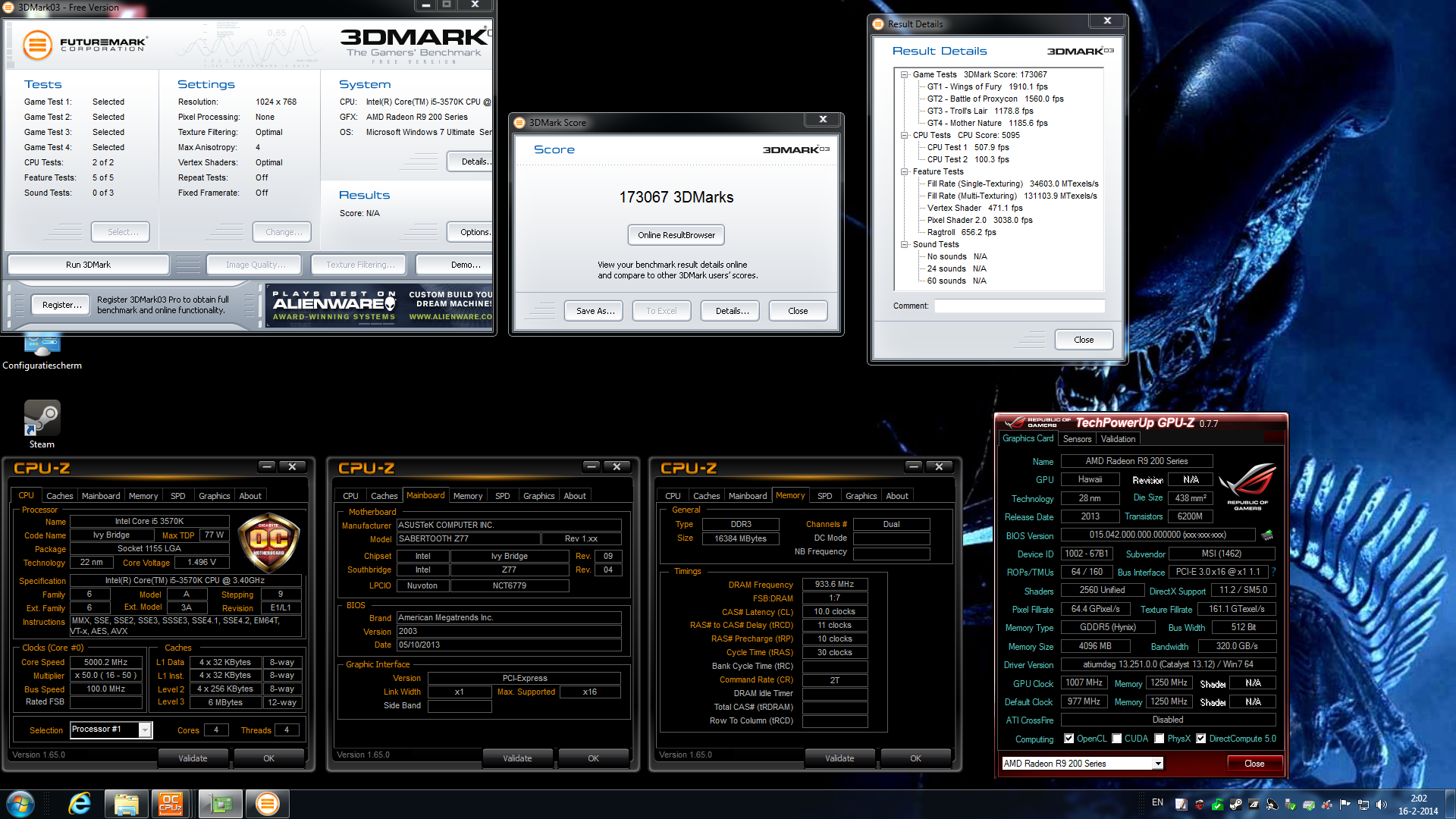Toggle the OpenCL checkbox in GPU-Z
1456x819 pixels.
(1068, 739)
